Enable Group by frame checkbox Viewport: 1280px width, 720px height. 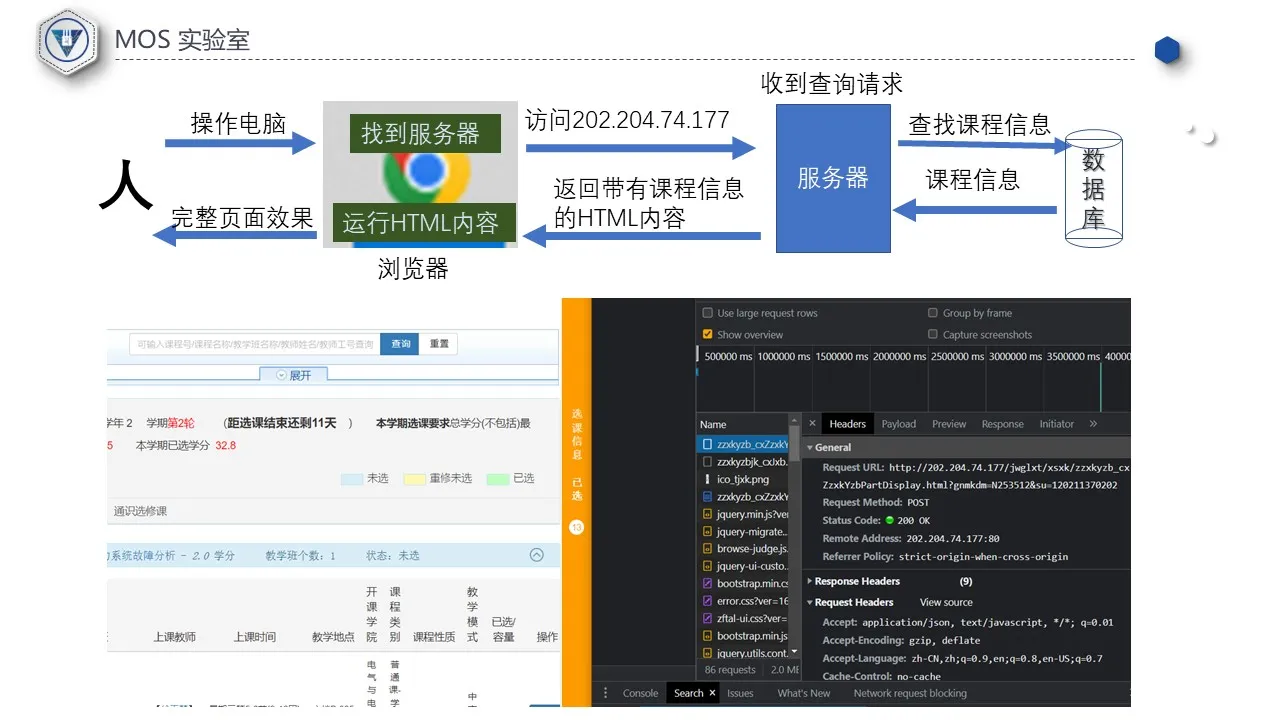[x=933, y=313]
